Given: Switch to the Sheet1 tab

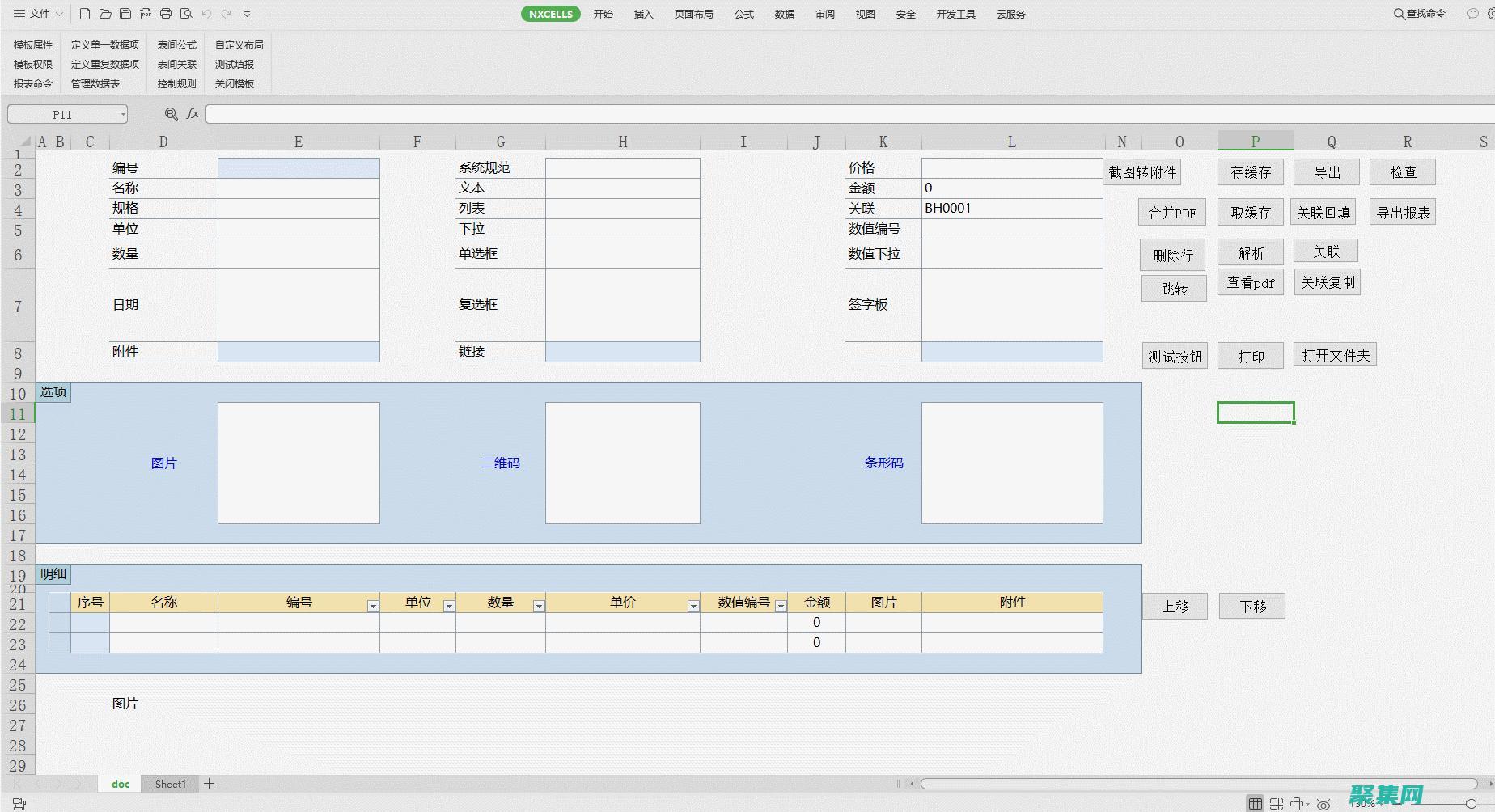Looking at the screenshot, I should click(170, 784).
